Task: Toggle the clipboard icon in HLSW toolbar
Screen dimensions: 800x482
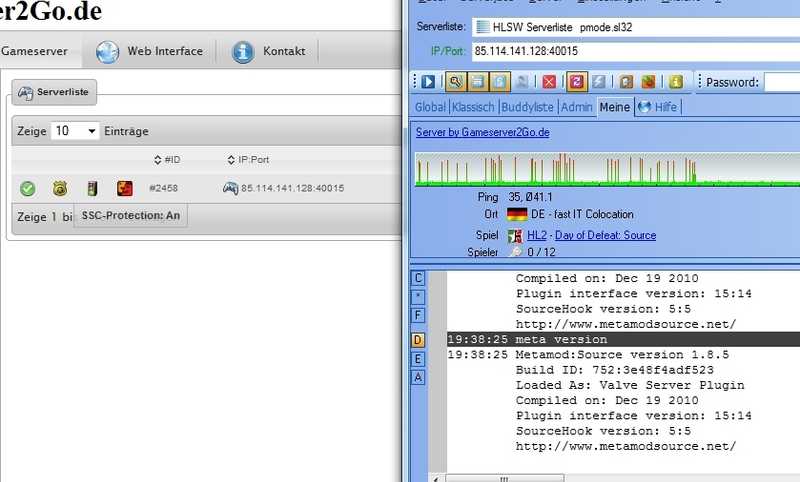Action: tap(500, 82)
